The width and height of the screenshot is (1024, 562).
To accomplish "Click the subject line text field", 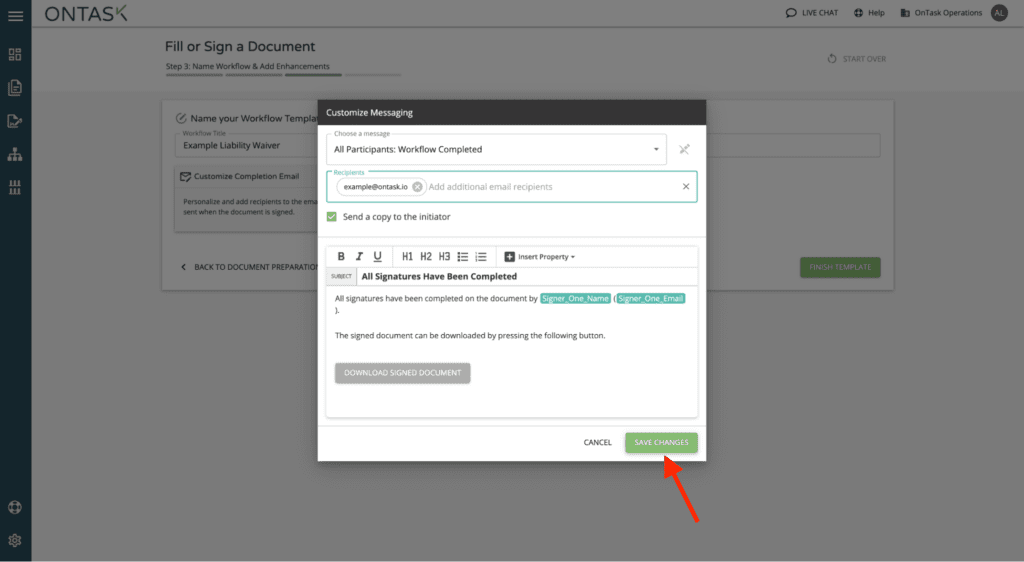I will (x=527, y=276).
